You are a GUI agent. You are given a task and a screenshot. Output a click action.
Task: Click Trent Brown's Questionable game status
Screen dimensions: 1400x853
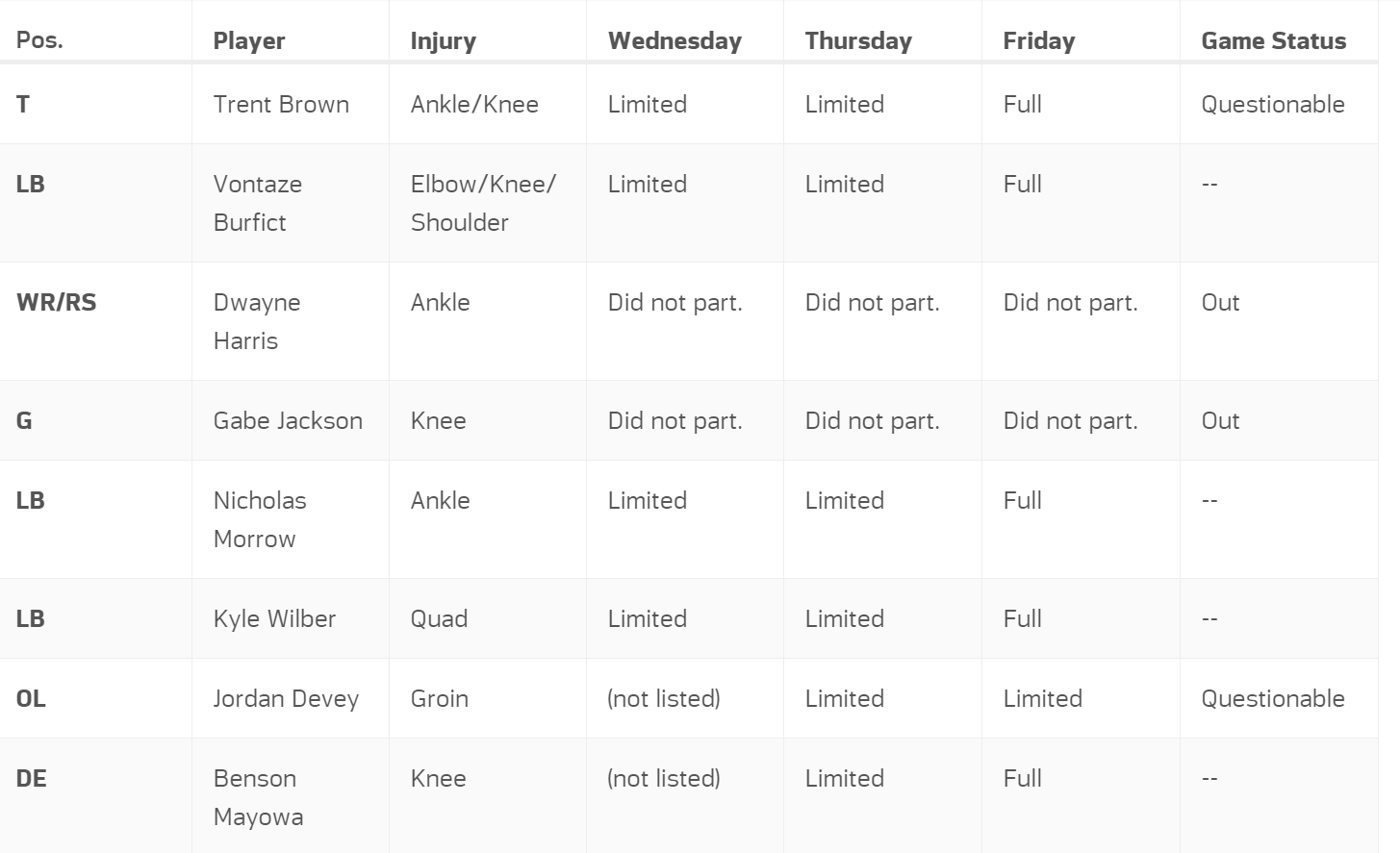click(x=1272, y=104)
